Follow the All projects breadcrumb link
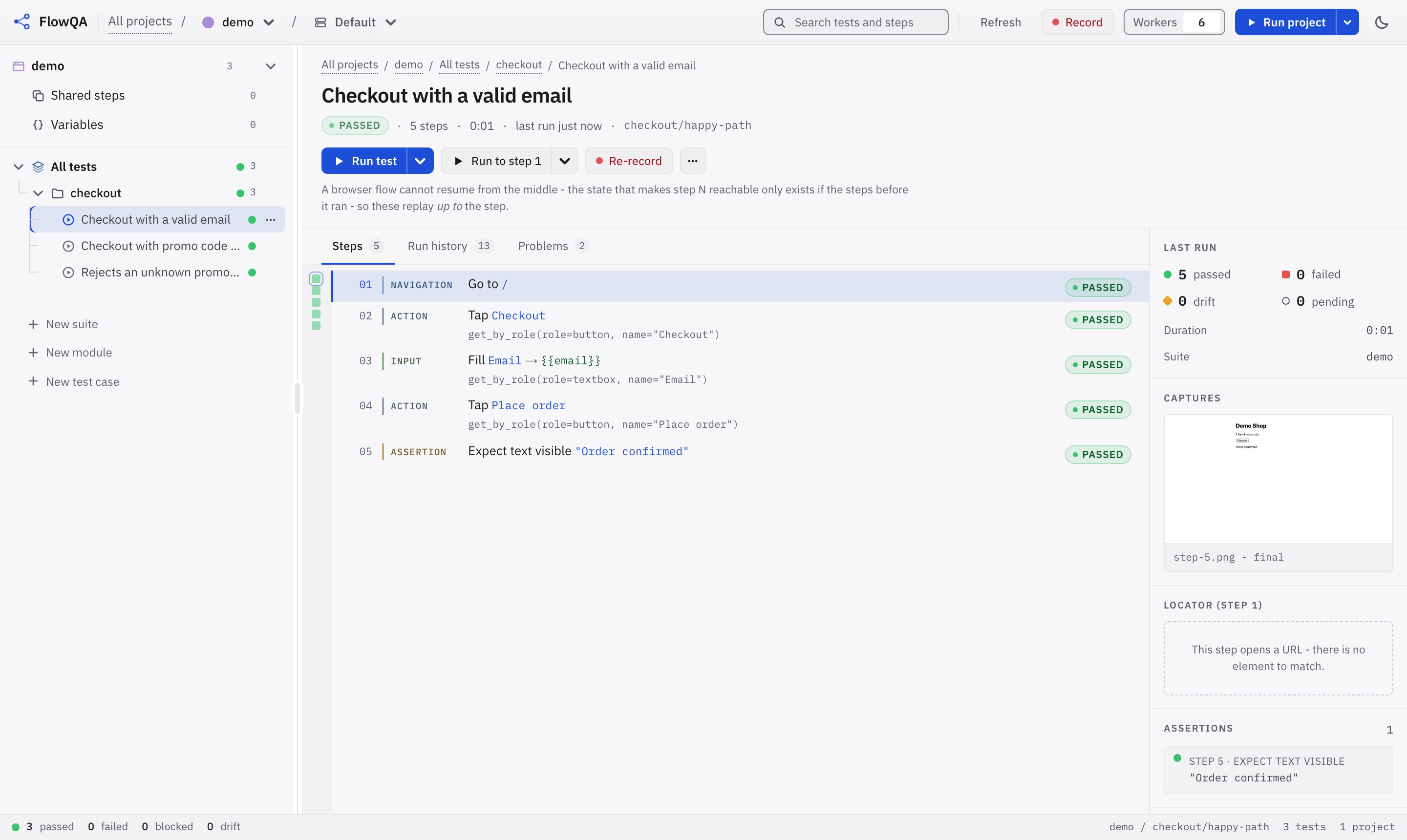Viewport: 1407px width, 840px height. pos(349,65)
